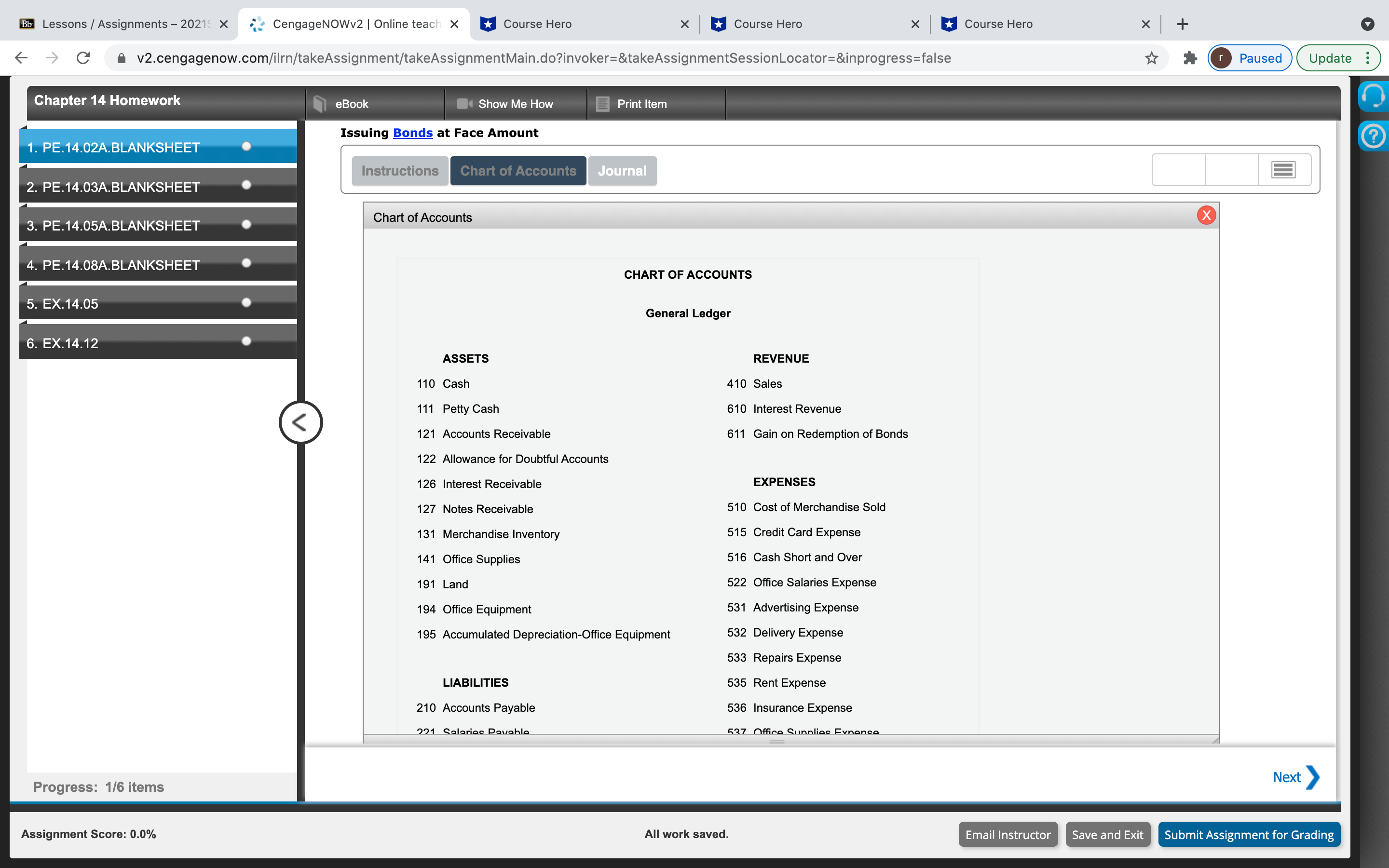Click the Show Me How video icon

(x=464, y=104)
